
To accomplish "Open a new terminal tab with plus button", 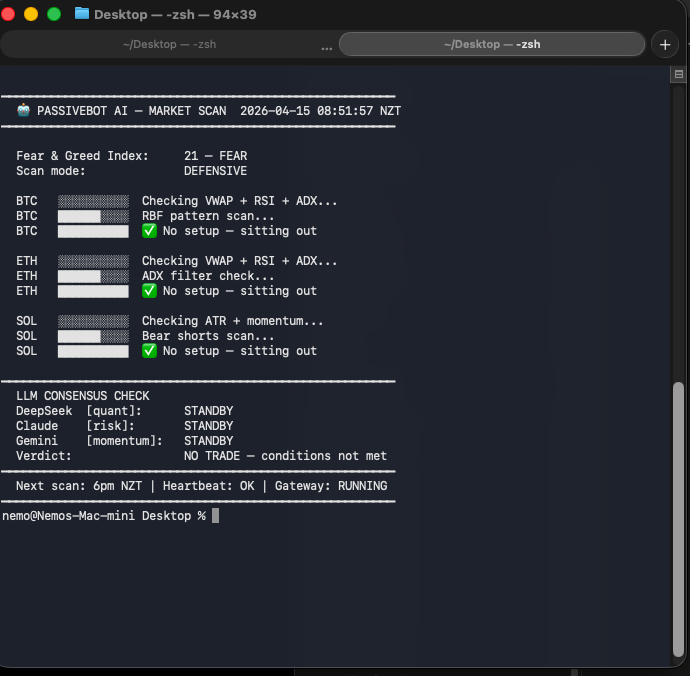I will (665, 44).
